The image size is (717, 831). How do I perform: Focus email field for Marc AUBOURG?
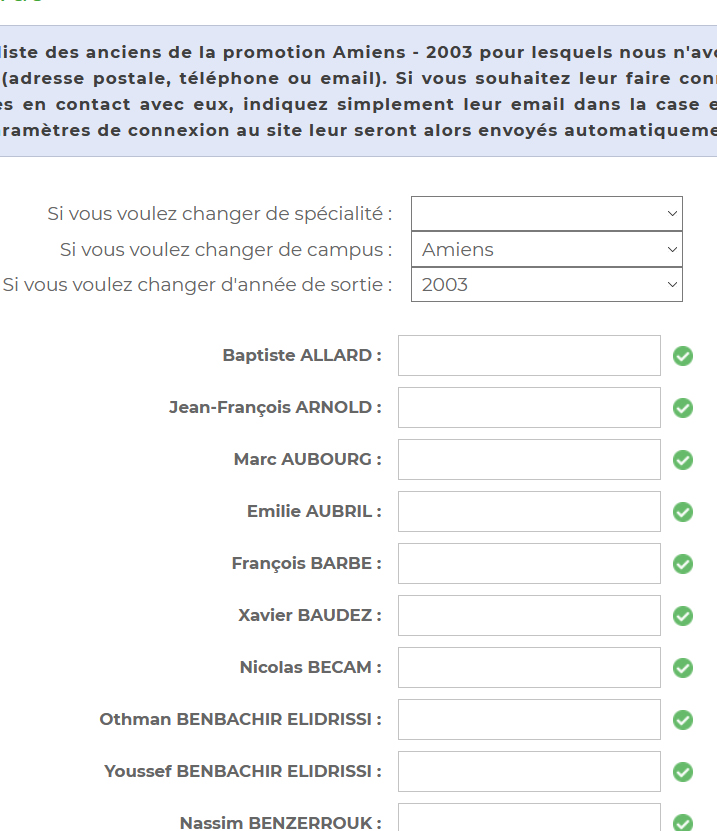point(529,460)
